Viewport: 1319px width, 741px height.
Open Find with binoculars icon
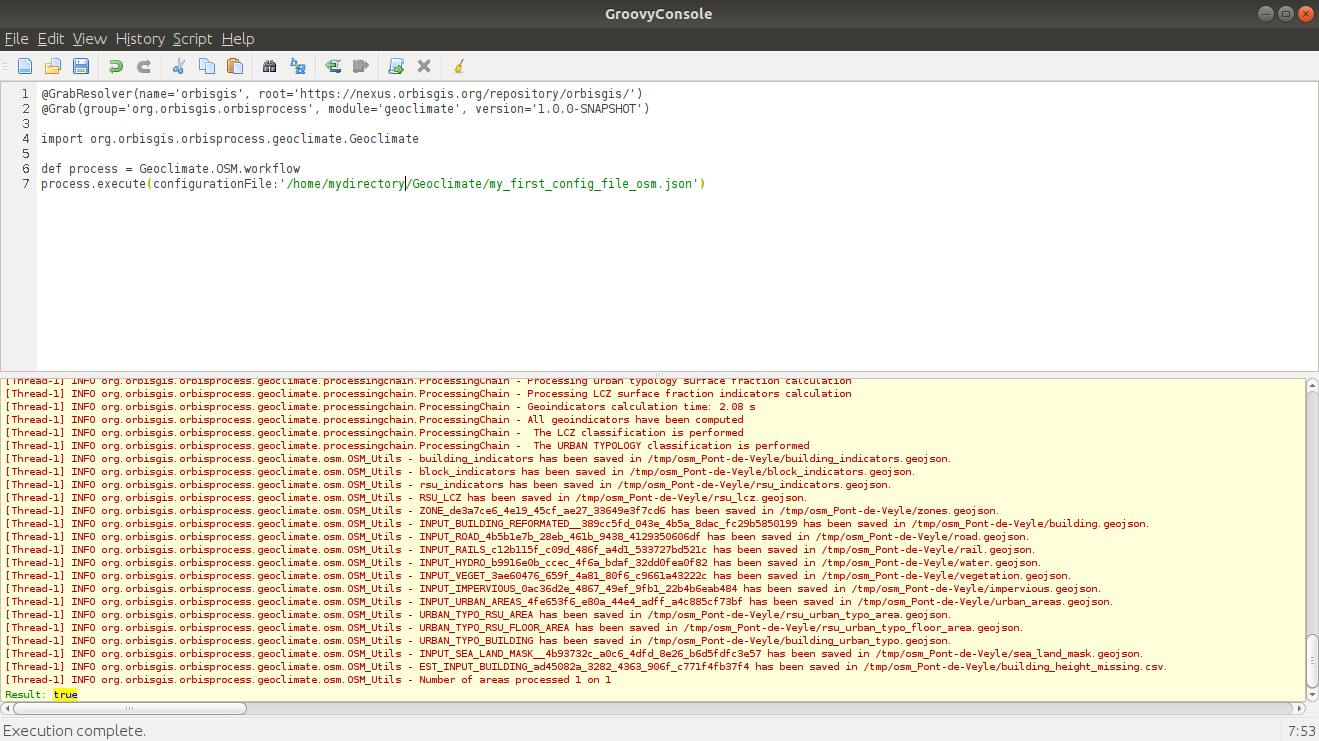269,66
